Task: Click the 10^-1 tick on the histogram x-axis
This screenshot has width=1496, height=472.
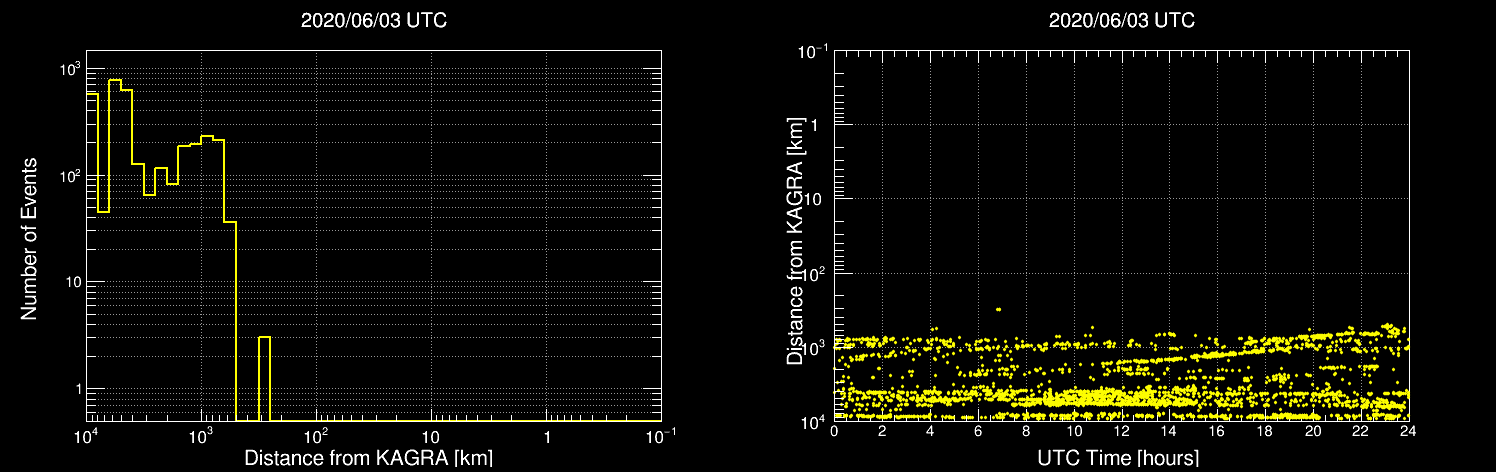Action: click(660, 437)
